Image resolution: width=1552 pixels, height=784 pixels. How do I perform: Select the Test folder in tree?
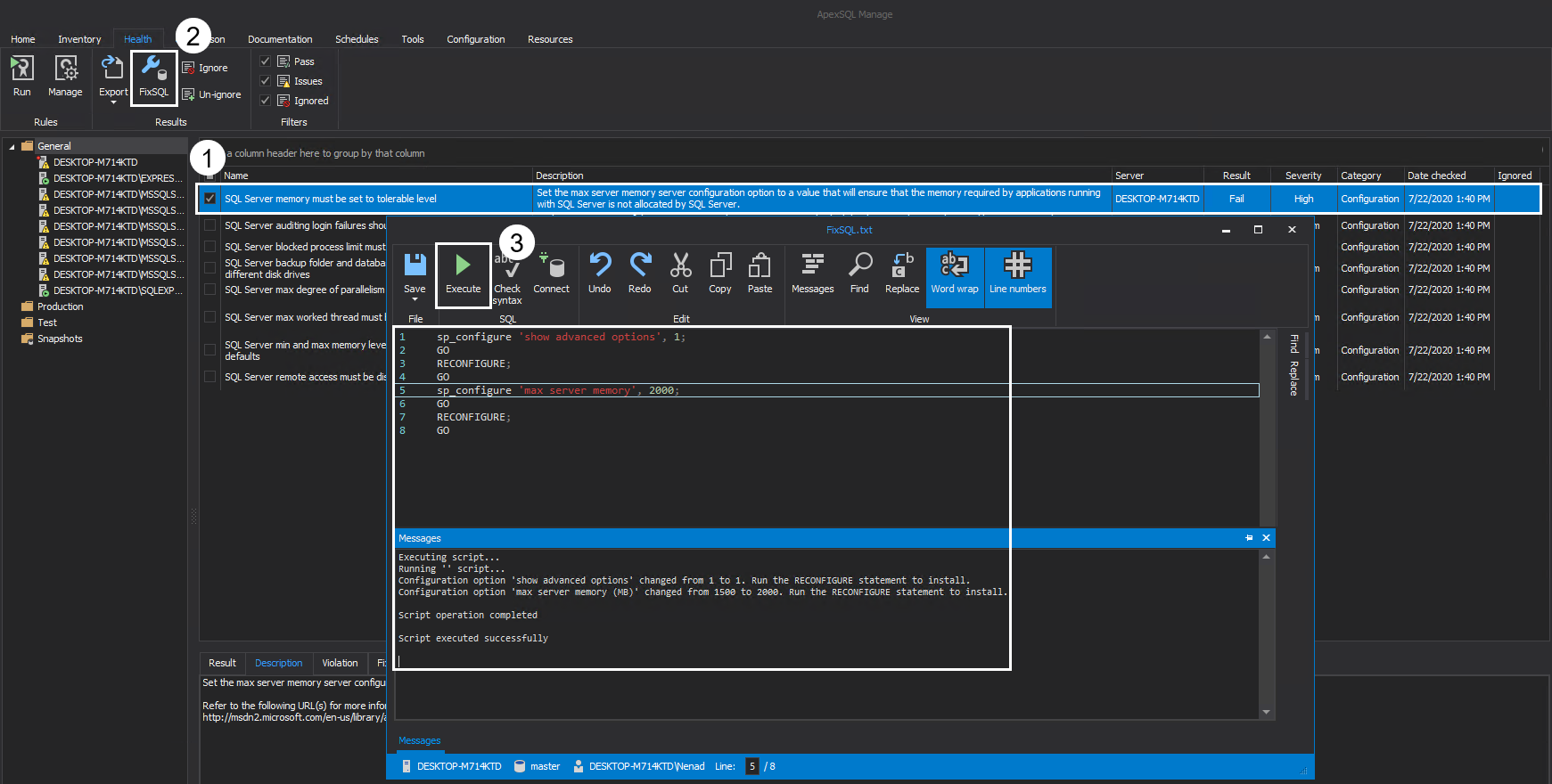(47, 323)
